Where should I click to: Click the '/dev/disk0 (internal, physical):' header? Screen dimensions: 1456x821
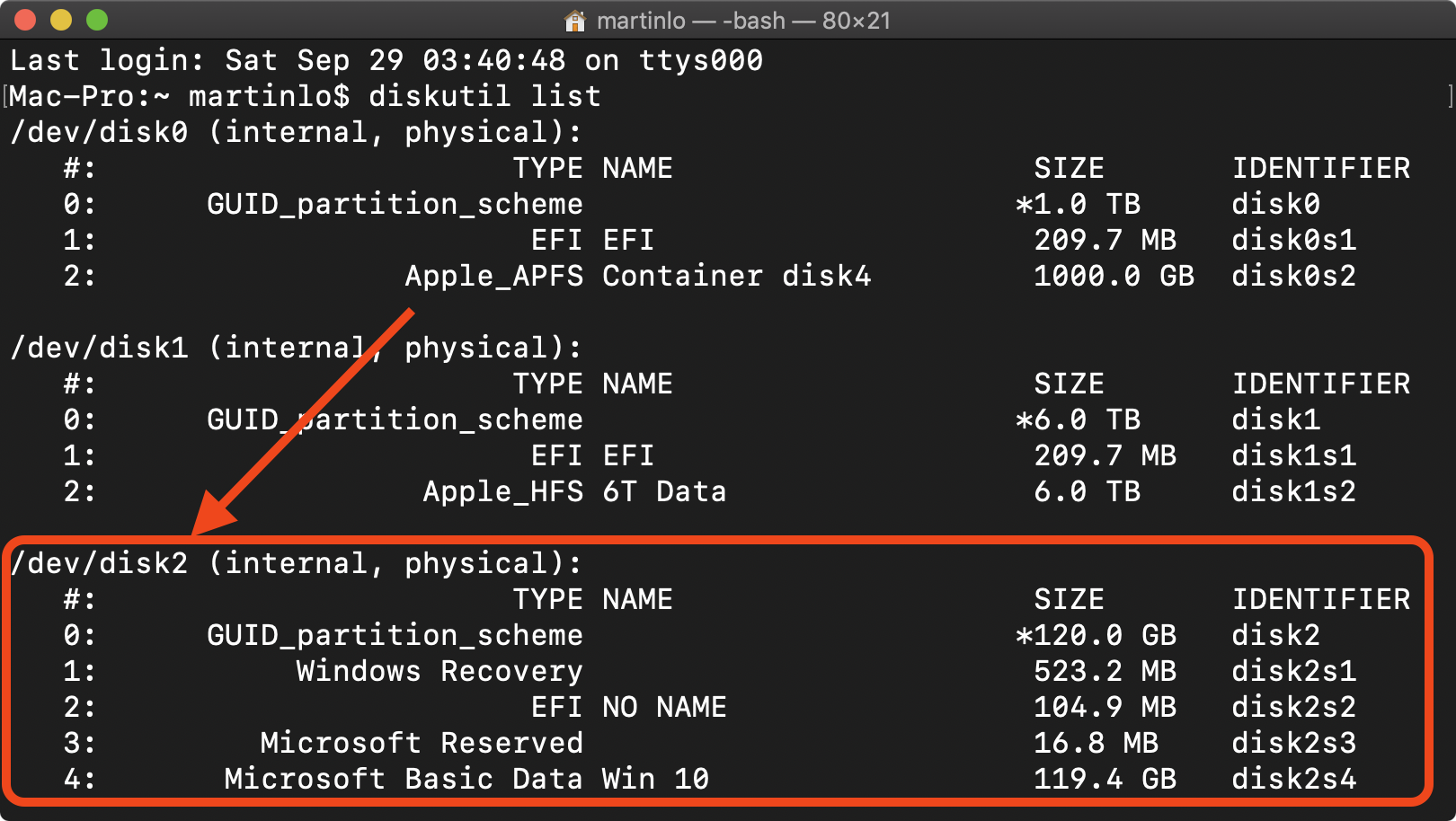pos(296,132)
